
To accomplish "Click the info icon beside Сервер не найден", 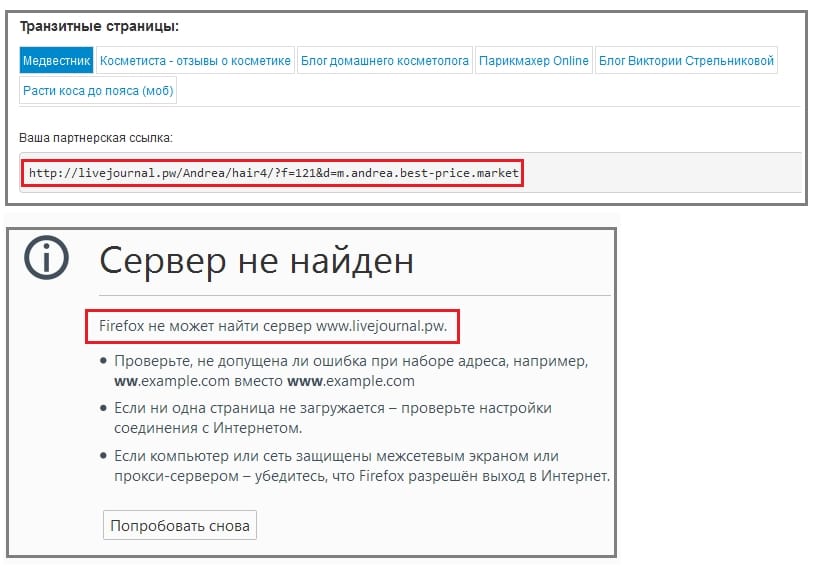I will point(46,257).
